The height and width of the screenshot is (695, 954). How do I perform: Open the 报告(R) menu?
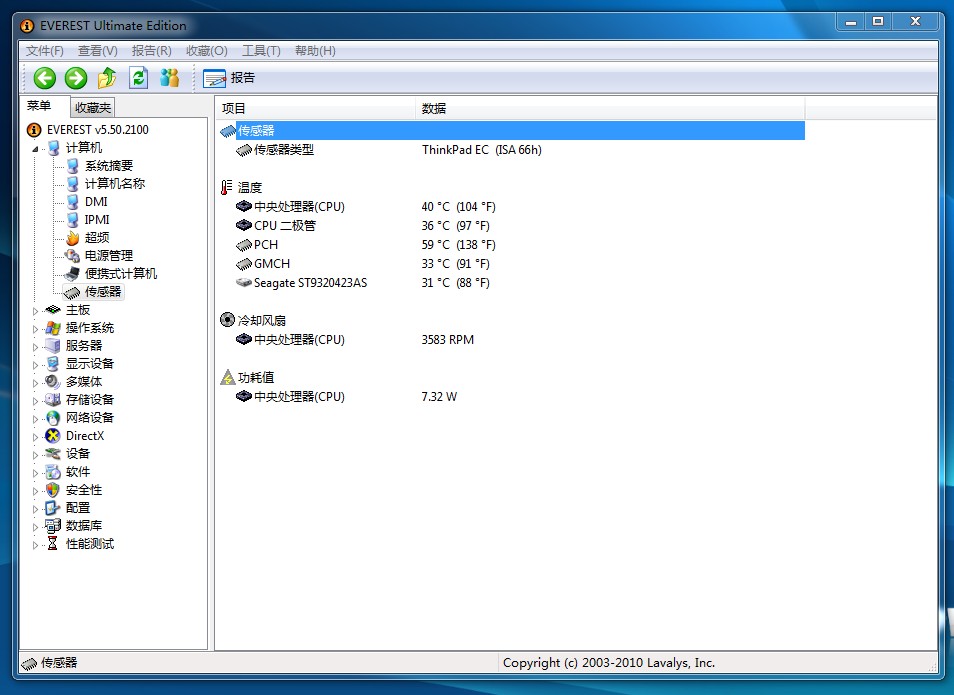coord(151,51)
